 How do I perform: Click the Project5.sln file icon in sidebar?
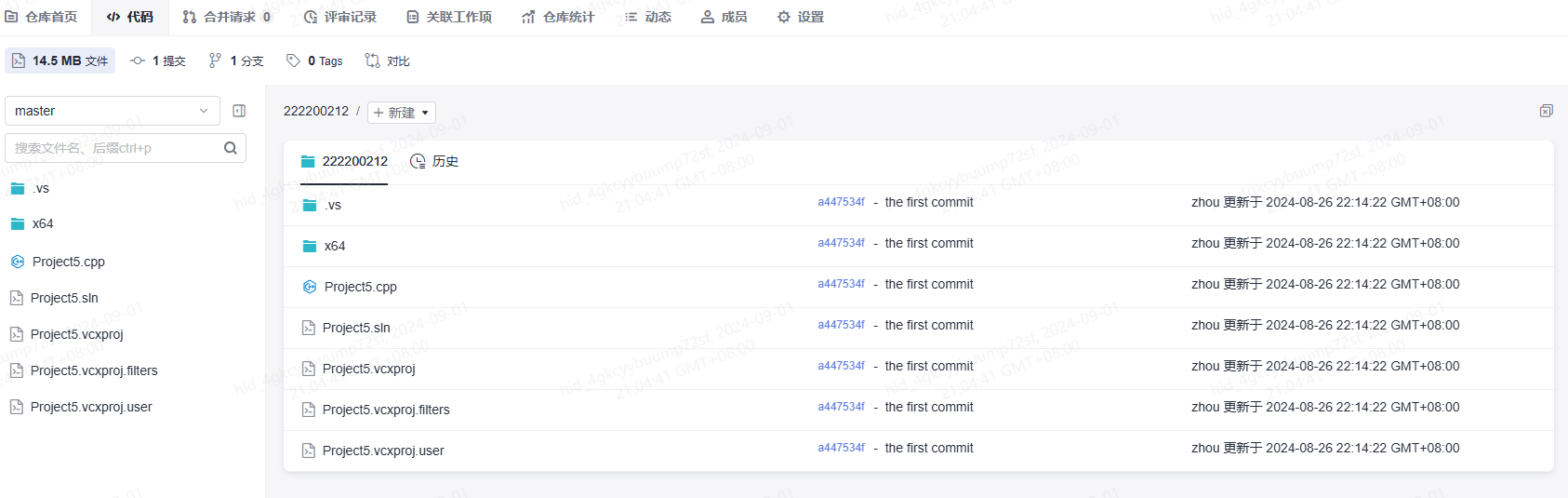pyautogui.click(x=17, y=298)
